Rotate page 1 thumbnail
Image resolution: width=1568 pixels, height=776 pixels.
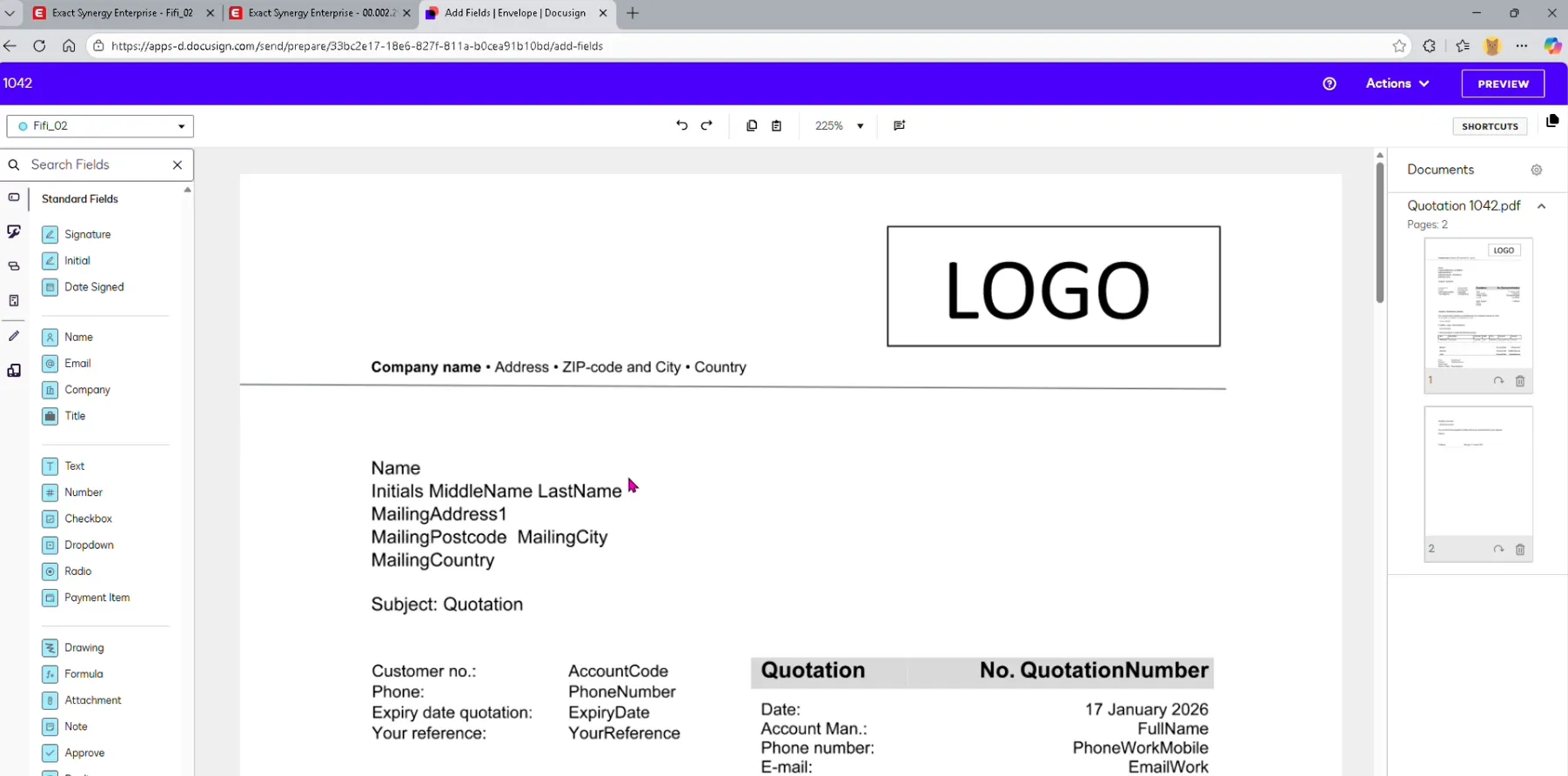(x=1498, y=381)
